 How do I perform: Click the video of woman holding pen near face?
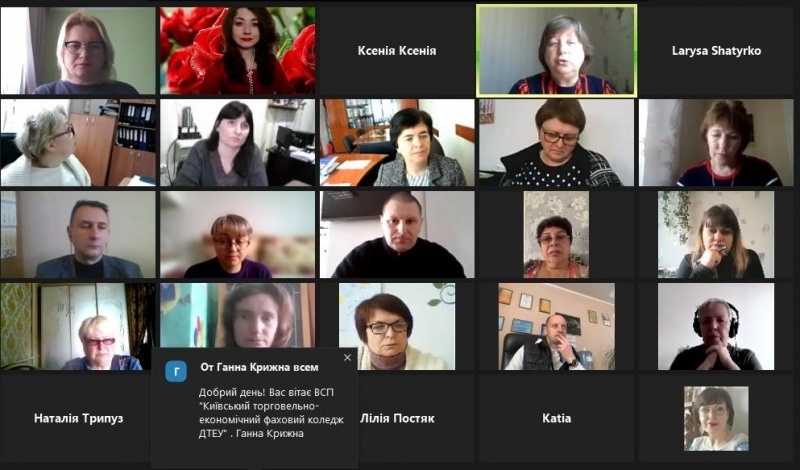(716, 235)
